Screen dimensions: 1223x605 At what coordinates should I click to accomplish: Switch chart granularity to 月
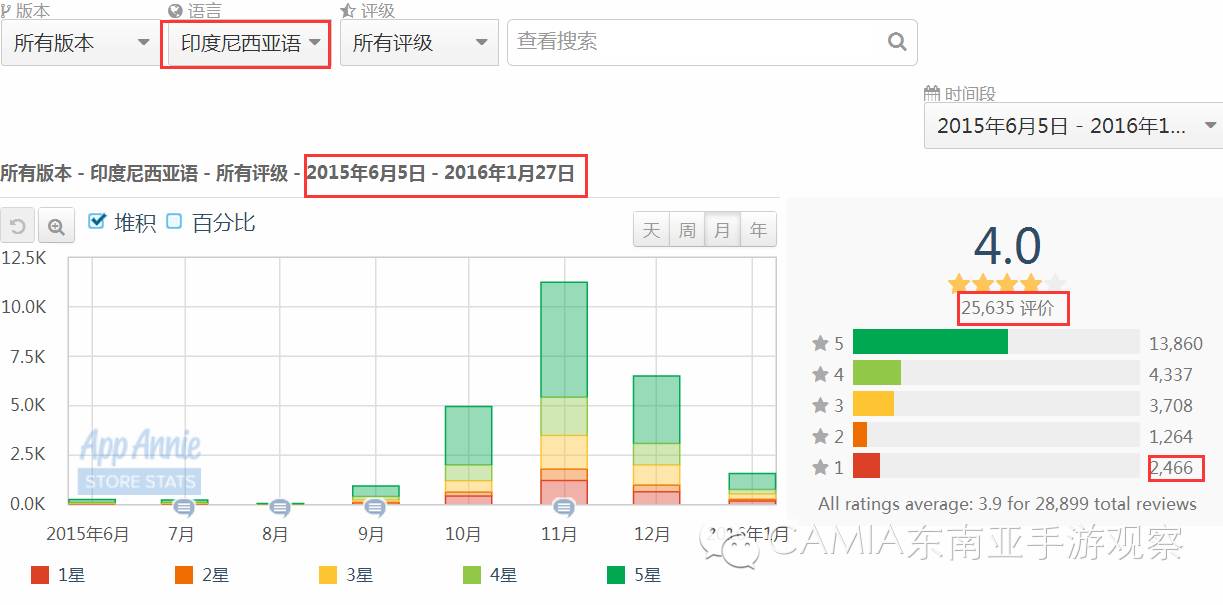click(x=723, y=230)
